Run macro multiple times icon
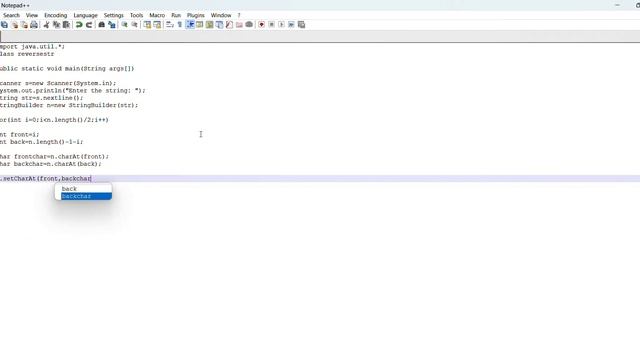The image size is (640, 360). pyautogui.click(x=291, y=24)
